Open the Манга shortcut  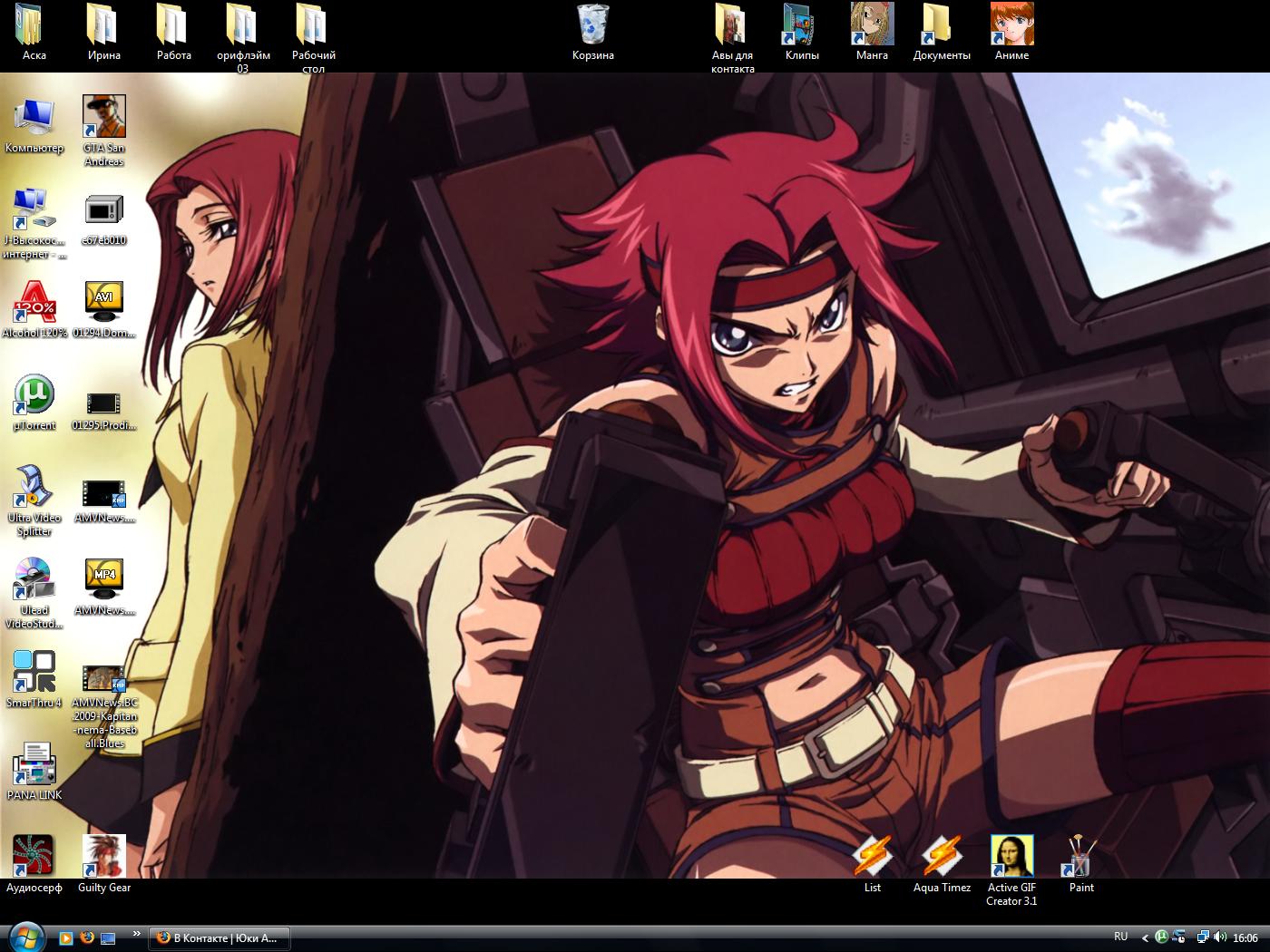click(x=872, y=32)
